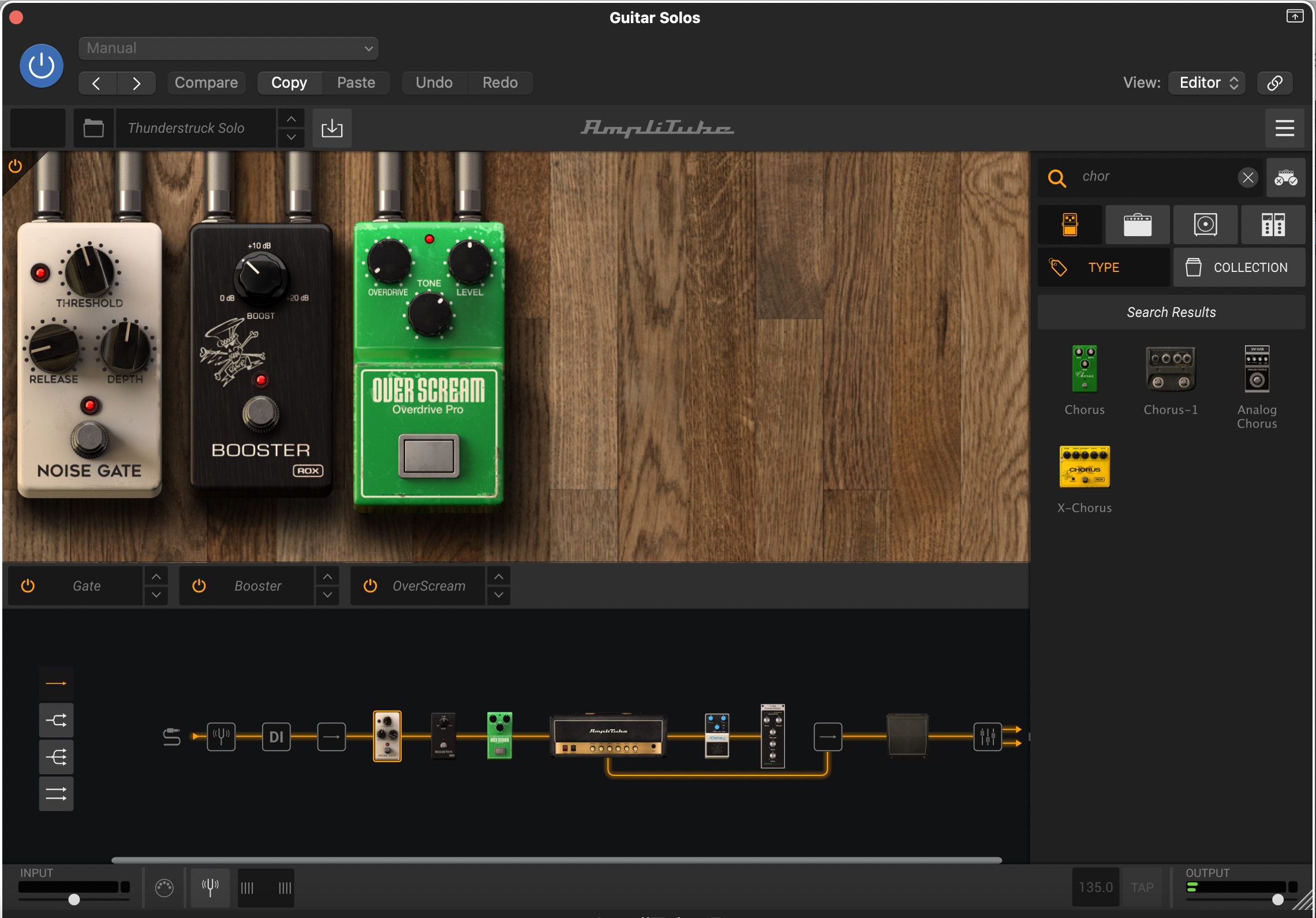1316x918 pixels.
Task: Toggle the plugin power button
Action: 42,66
